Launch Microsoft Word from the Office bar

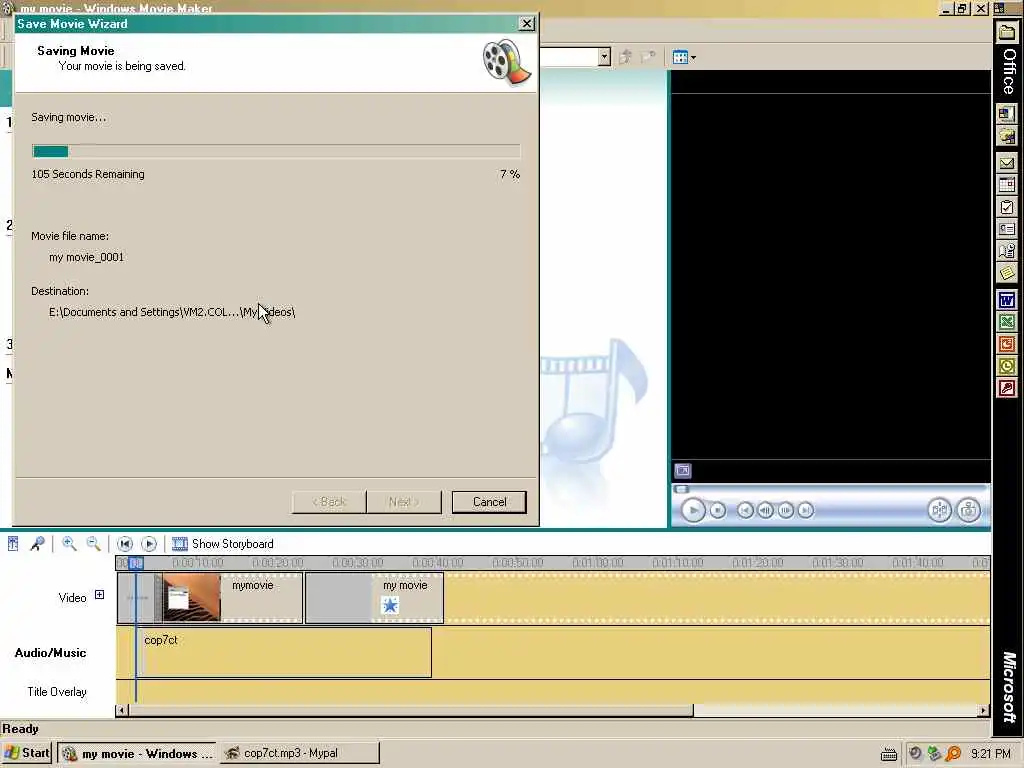1007,301
